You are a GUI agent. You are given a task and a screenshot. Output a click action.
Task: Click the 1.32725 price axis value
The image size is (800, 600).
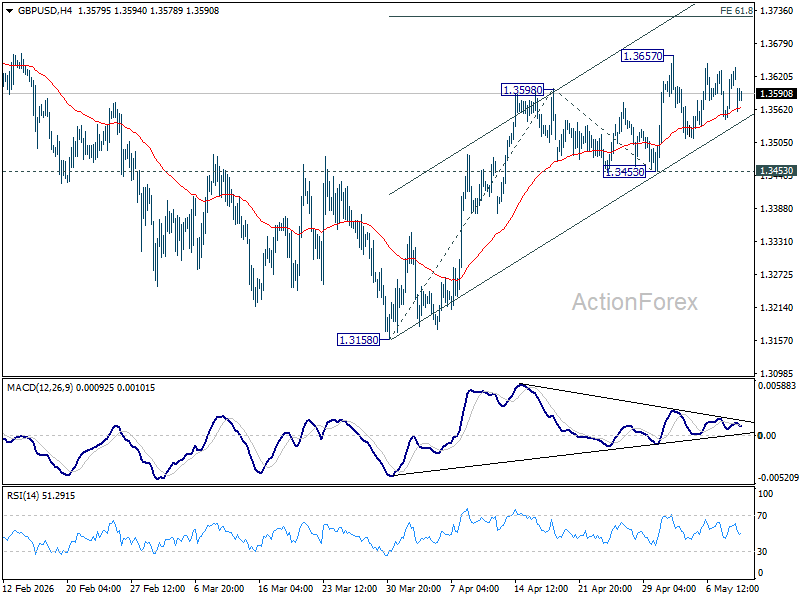[x=777, y=275]
